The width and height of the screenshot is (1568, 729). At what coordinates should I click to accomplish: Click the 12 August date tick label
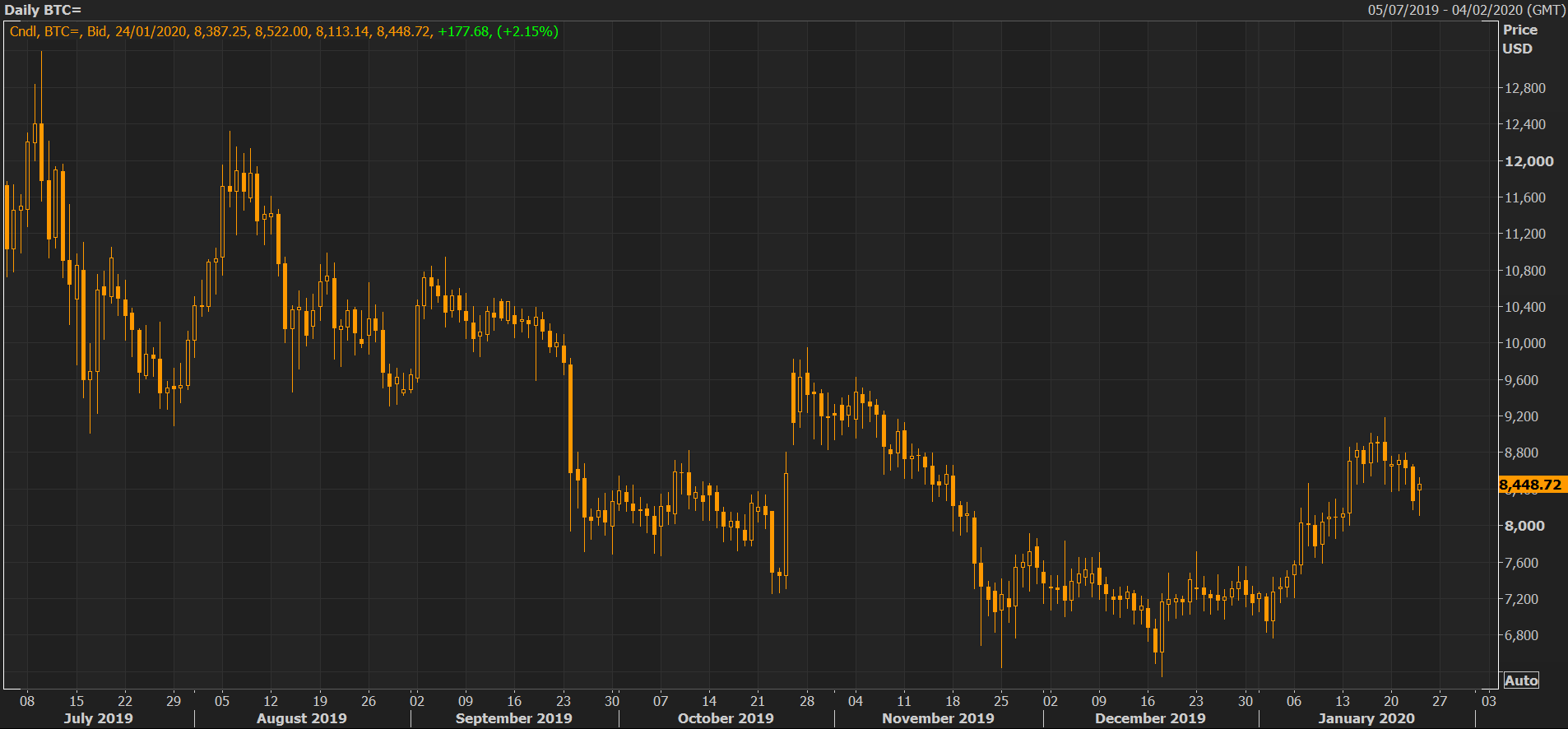(x=271, y=701)
